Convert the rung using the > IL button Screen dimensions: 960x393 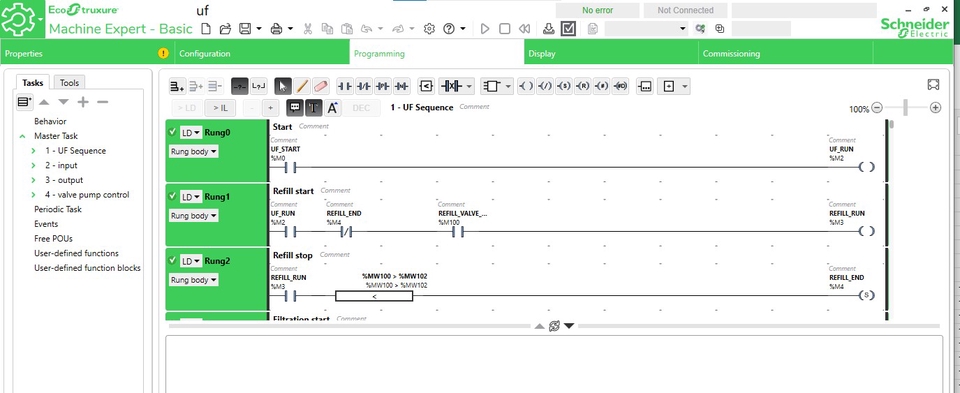click(x=220, y=108)
